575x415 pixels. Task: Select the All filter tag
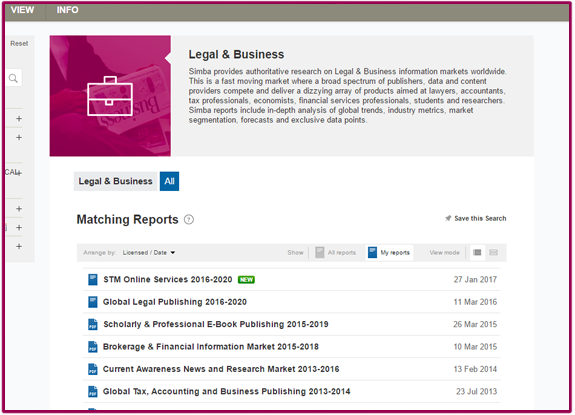pyautogui.click(x=169, y=181)
